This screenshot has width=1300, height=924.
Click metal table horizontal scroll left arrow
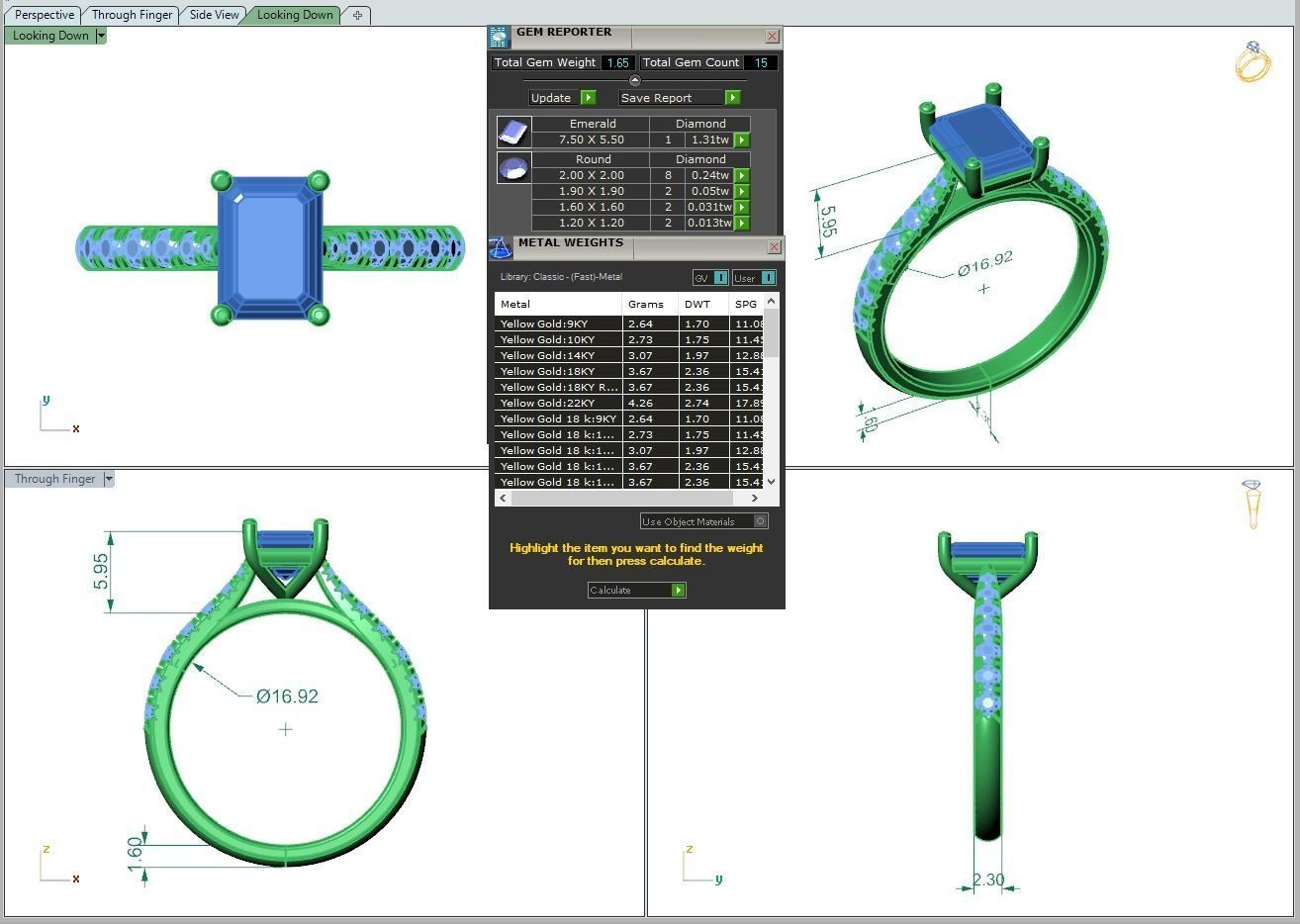click(x=504, y=498)
